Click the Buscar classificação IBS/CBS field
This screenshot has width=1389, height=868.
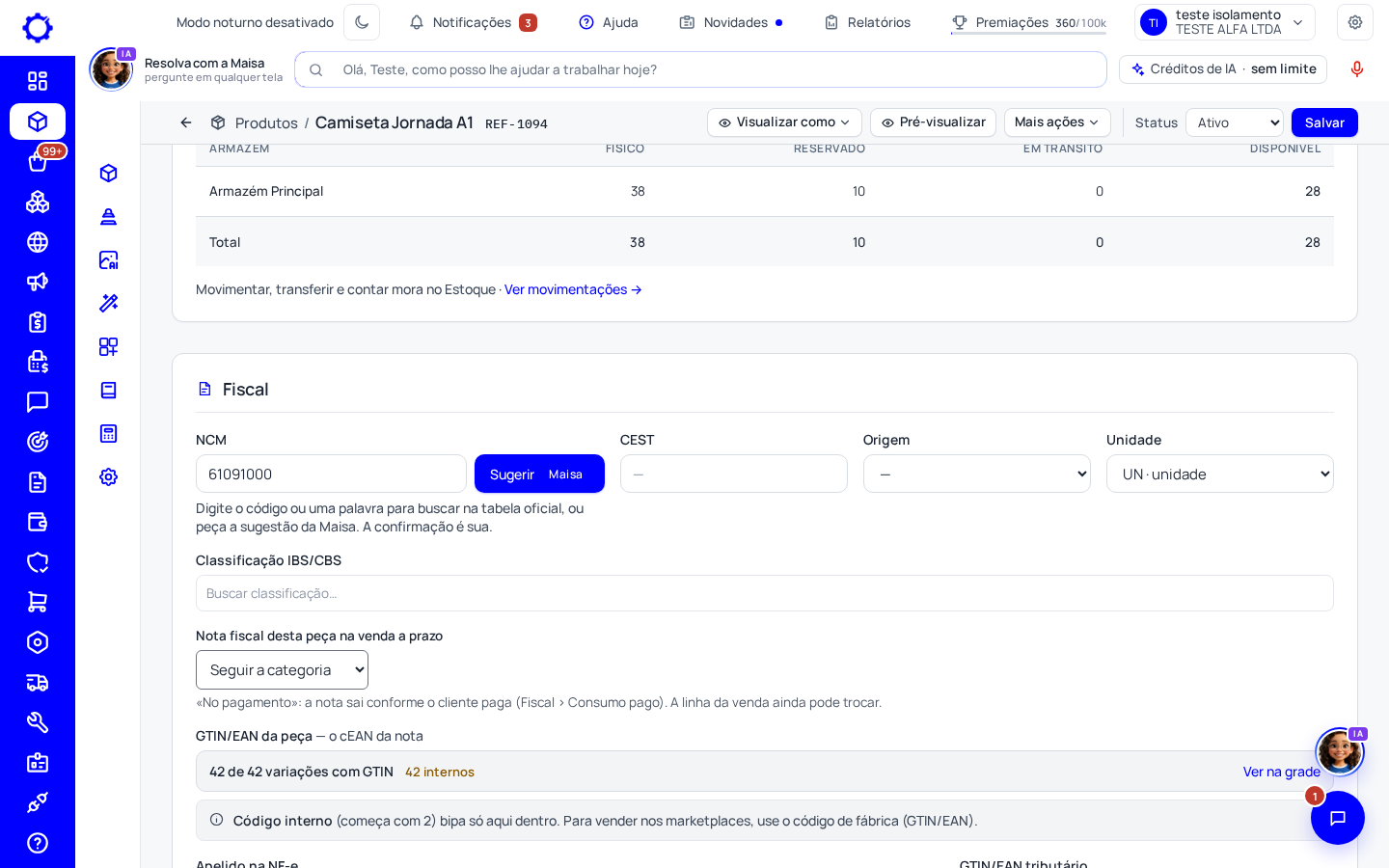tap(765, 593)
